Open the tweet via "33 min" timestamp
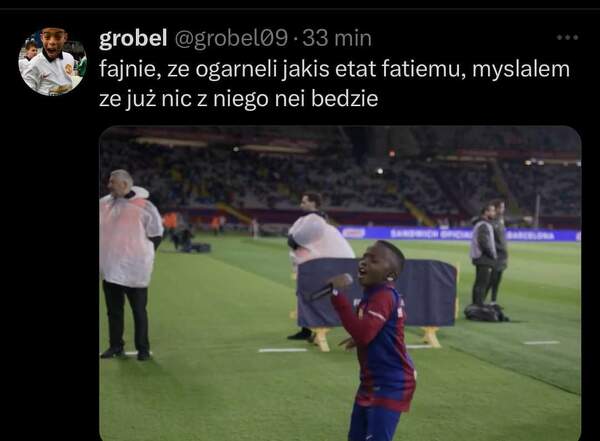The height and width of the screenshot is (441, 600). 337,39
